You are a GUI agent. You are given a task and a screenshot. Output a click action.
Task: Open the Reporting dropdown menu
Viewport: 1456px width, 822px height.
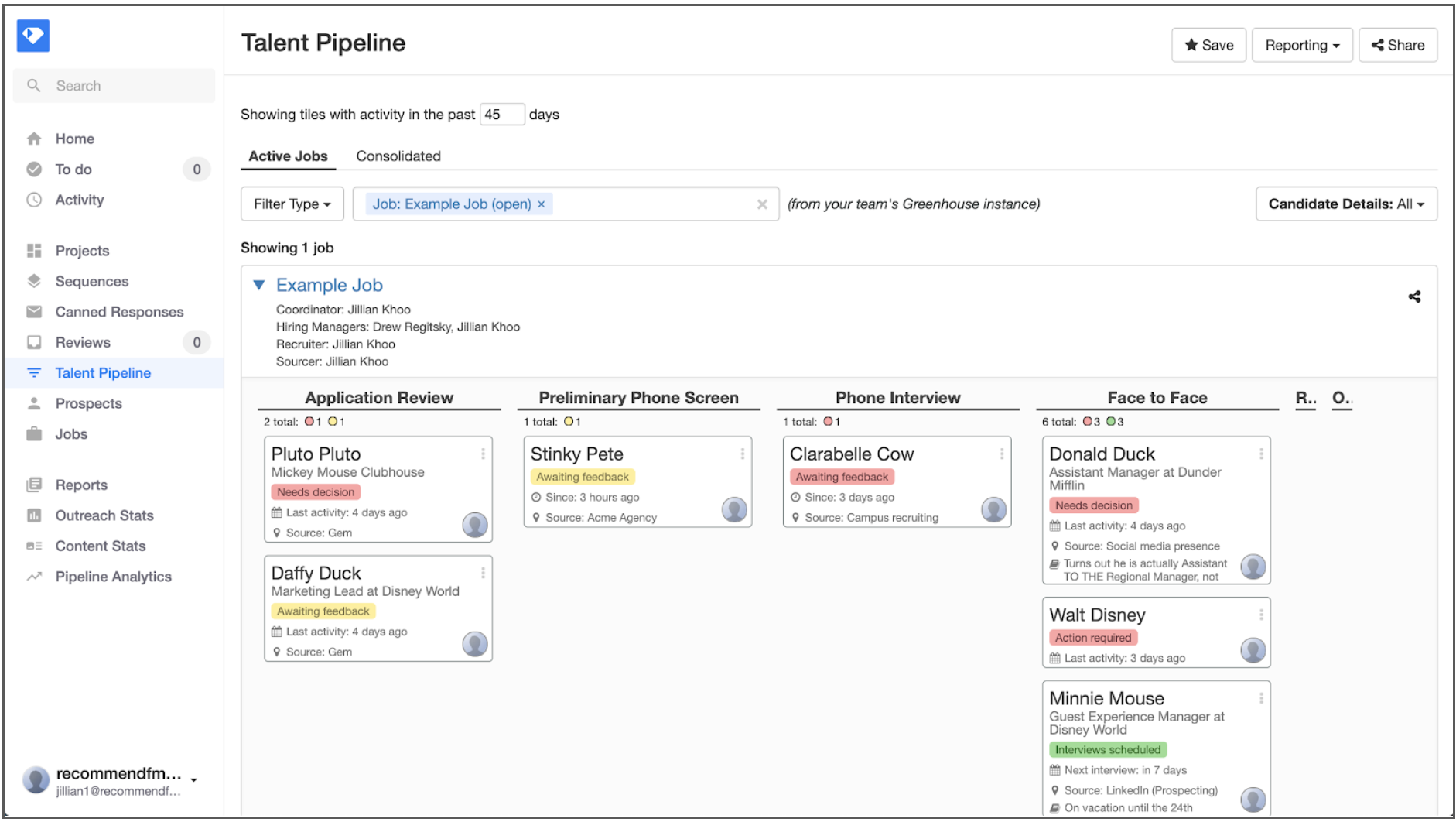point(1302,45)
